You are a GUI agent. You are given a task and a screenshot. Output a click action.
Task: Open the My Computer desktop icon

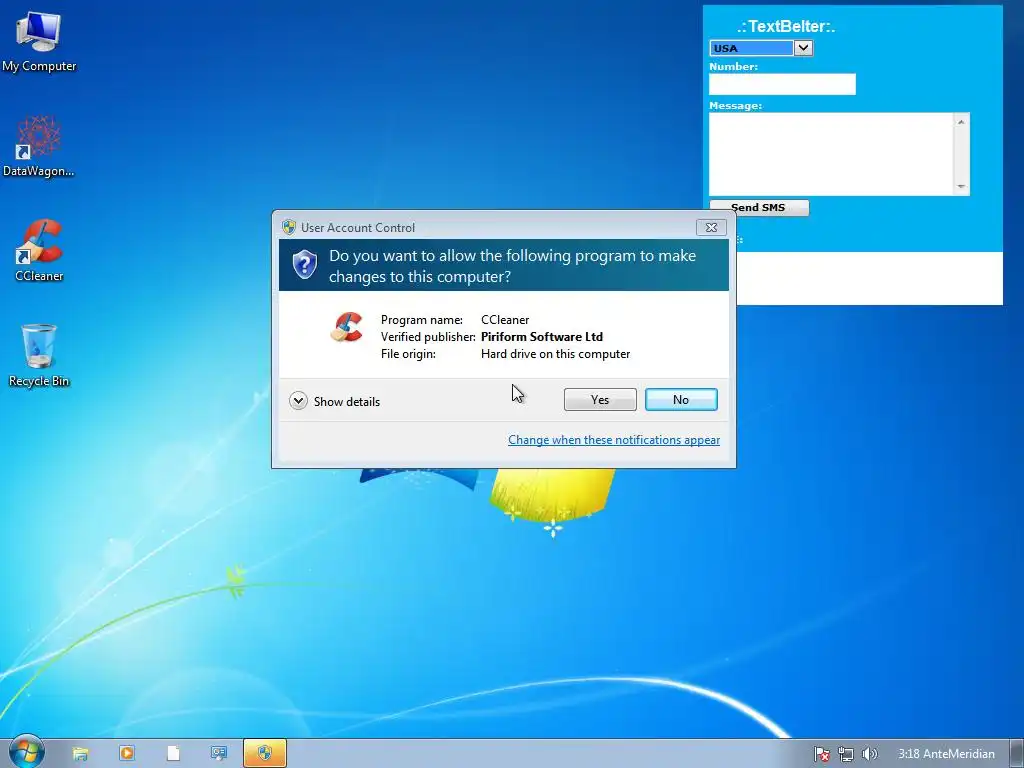click(39, 40)
